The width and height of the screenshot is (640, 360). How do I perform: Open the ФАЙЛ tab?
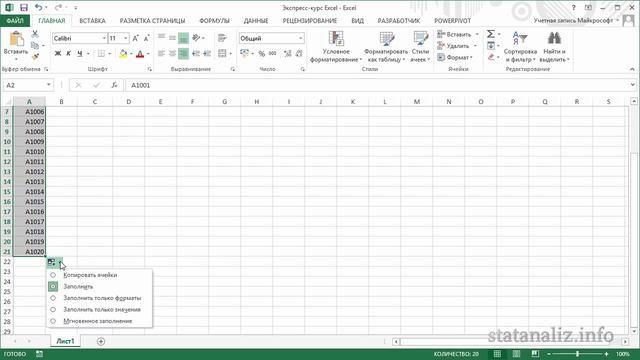(x=15, y=20)
